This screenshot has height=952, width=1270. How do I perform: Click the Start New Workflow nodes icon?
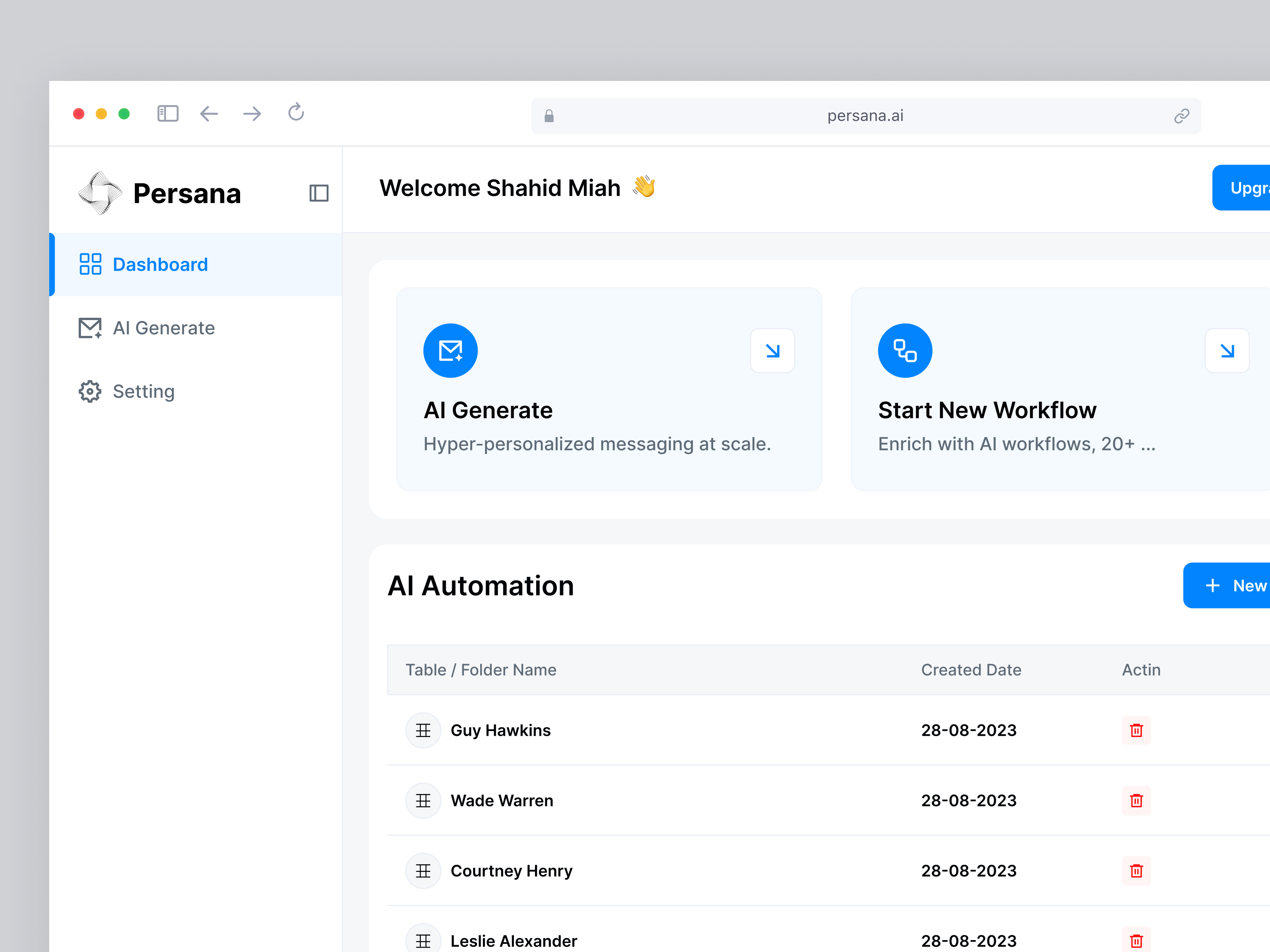pyautogui.click(x=905, y=350)
